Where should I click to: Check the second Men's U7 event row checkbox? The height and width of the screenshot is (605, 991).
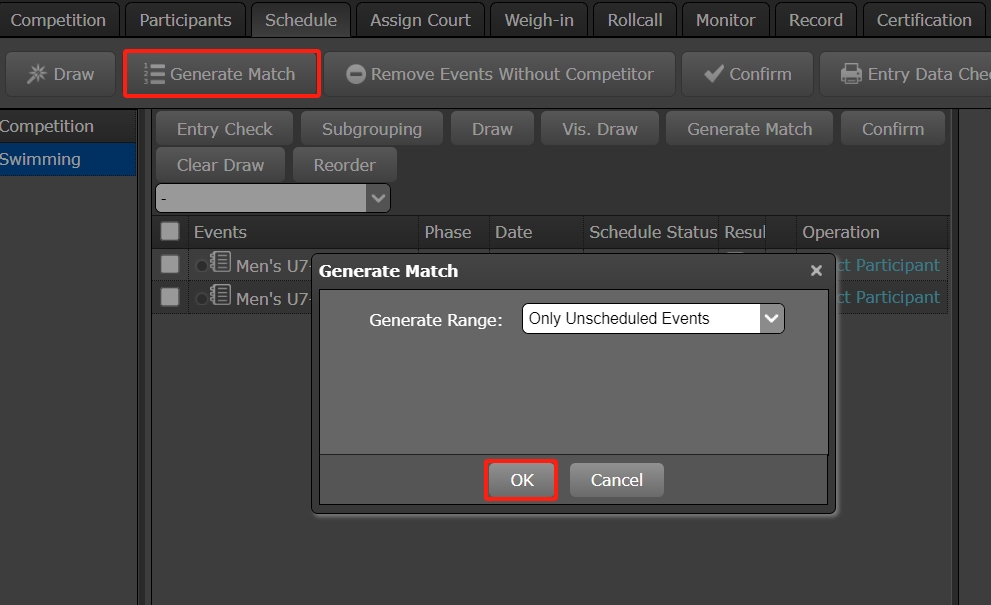170,297
